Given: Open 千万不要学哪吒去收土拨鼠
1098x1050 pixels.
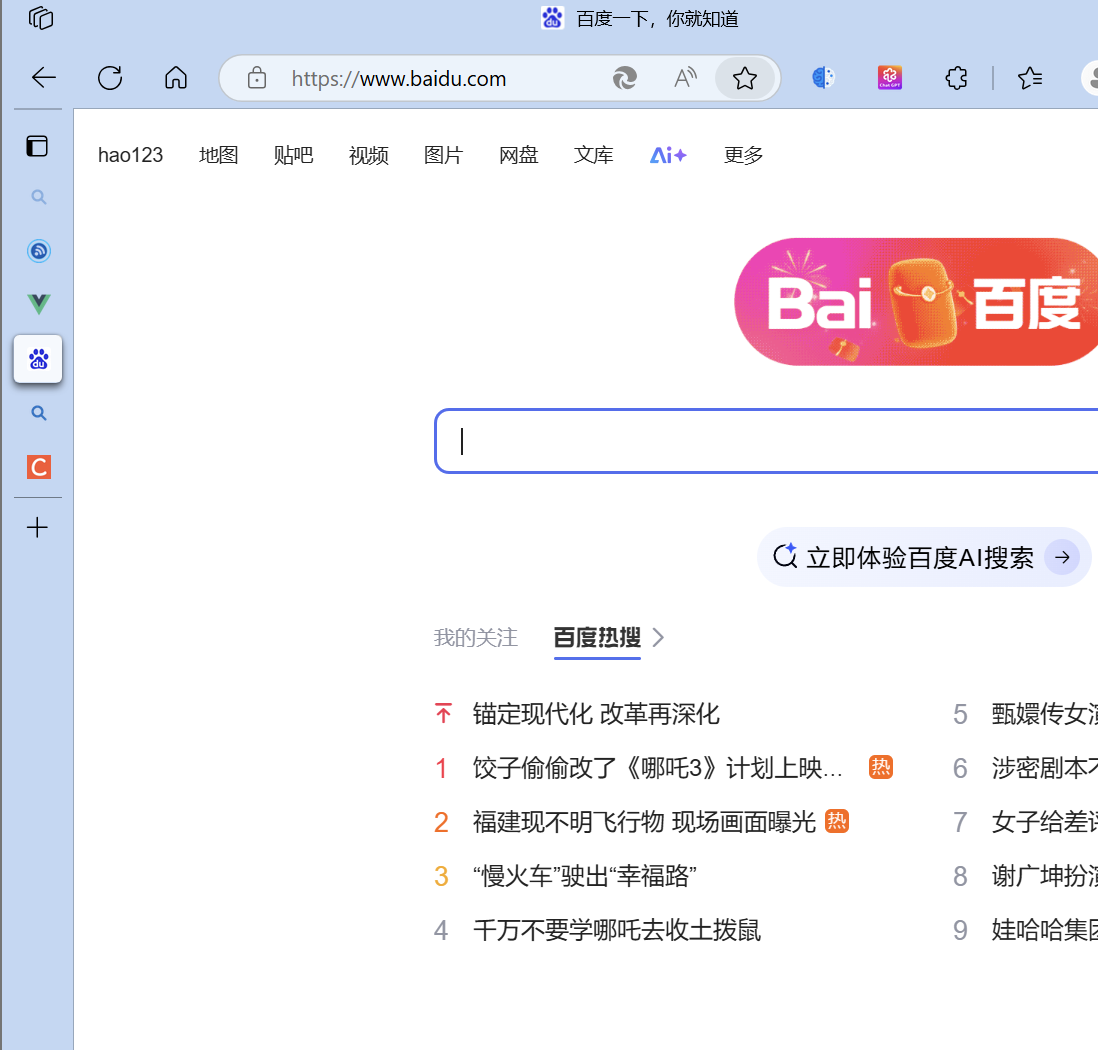Looking at the screenshot, I should [x=617, y=930].
